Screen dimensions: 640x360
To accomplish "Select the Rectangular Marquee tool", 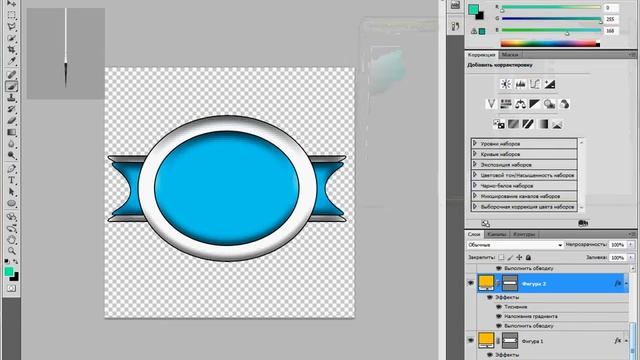I will click(11, 16).
